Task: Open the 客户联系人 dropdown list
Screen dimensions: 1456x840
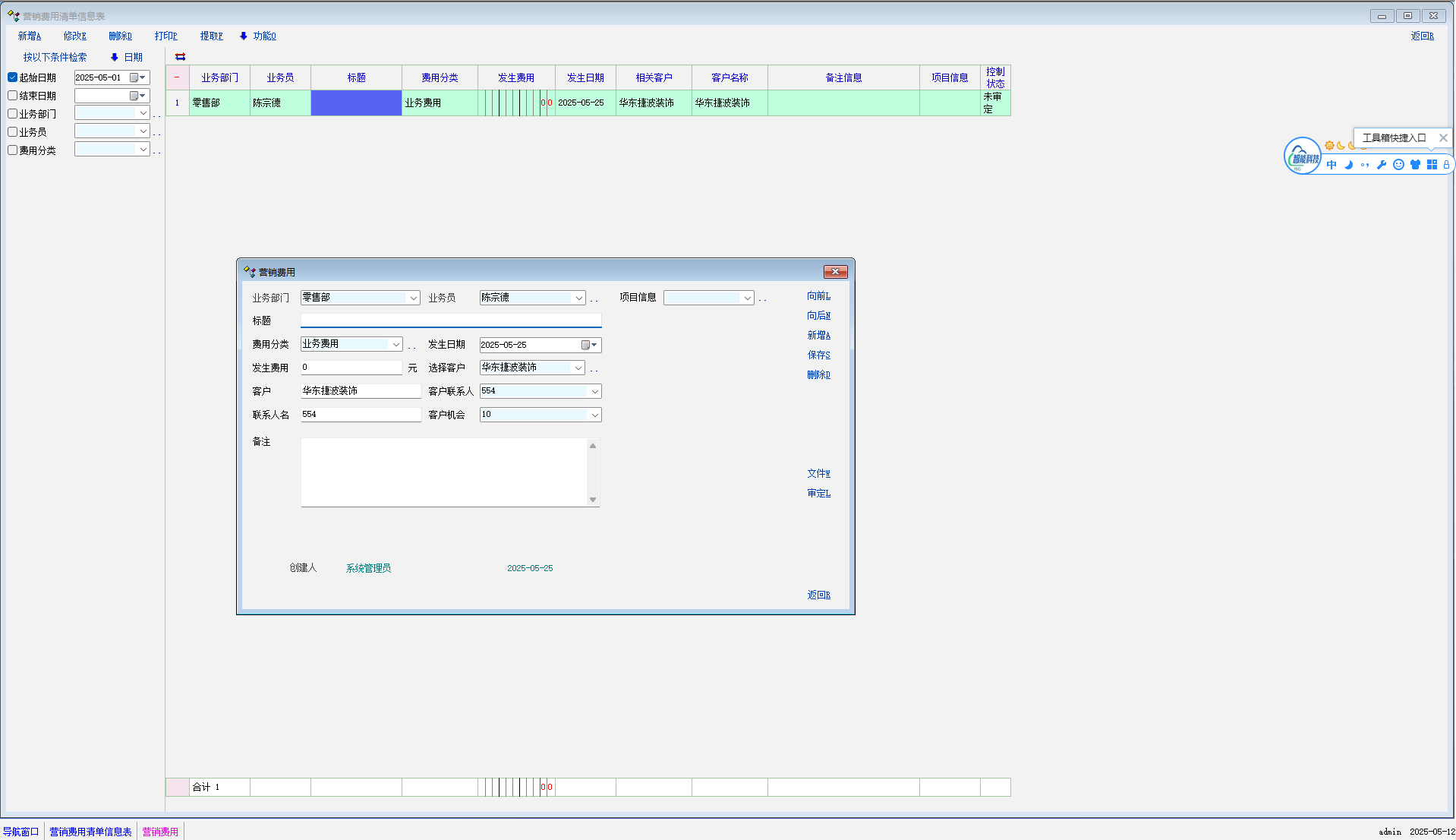Action: tap(594, 391)
